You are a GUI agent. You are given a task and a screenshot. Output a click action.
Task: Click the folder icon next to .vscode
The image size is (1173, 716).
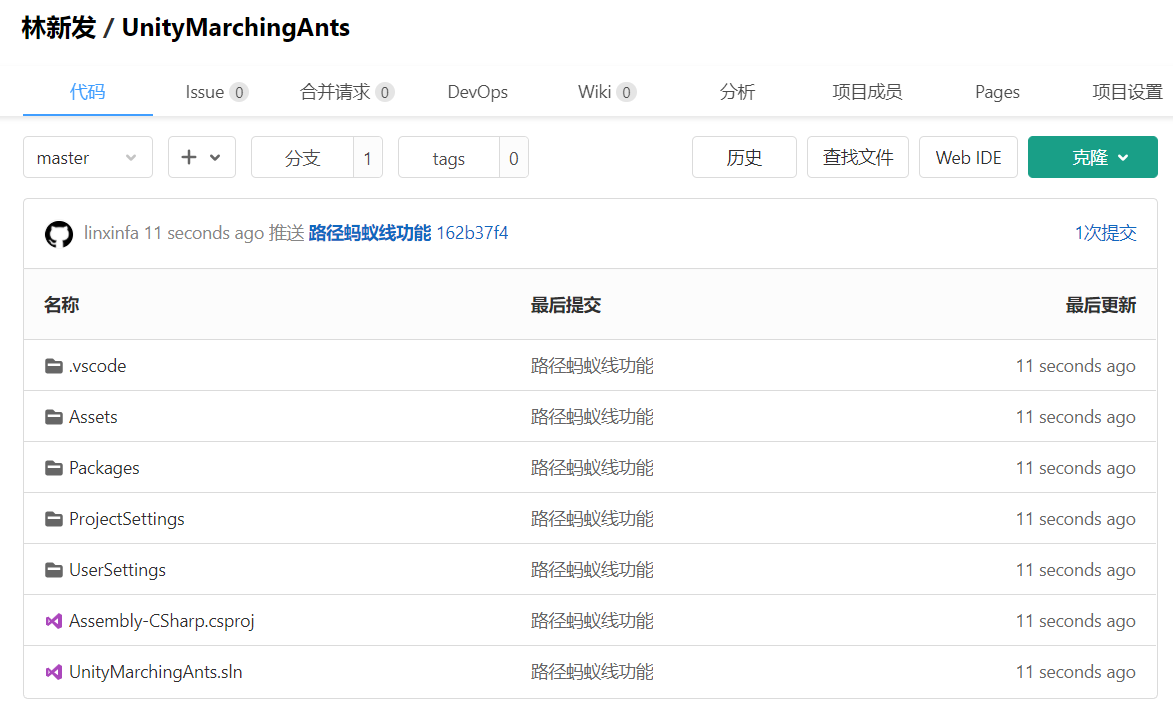[x=54, y=366]
